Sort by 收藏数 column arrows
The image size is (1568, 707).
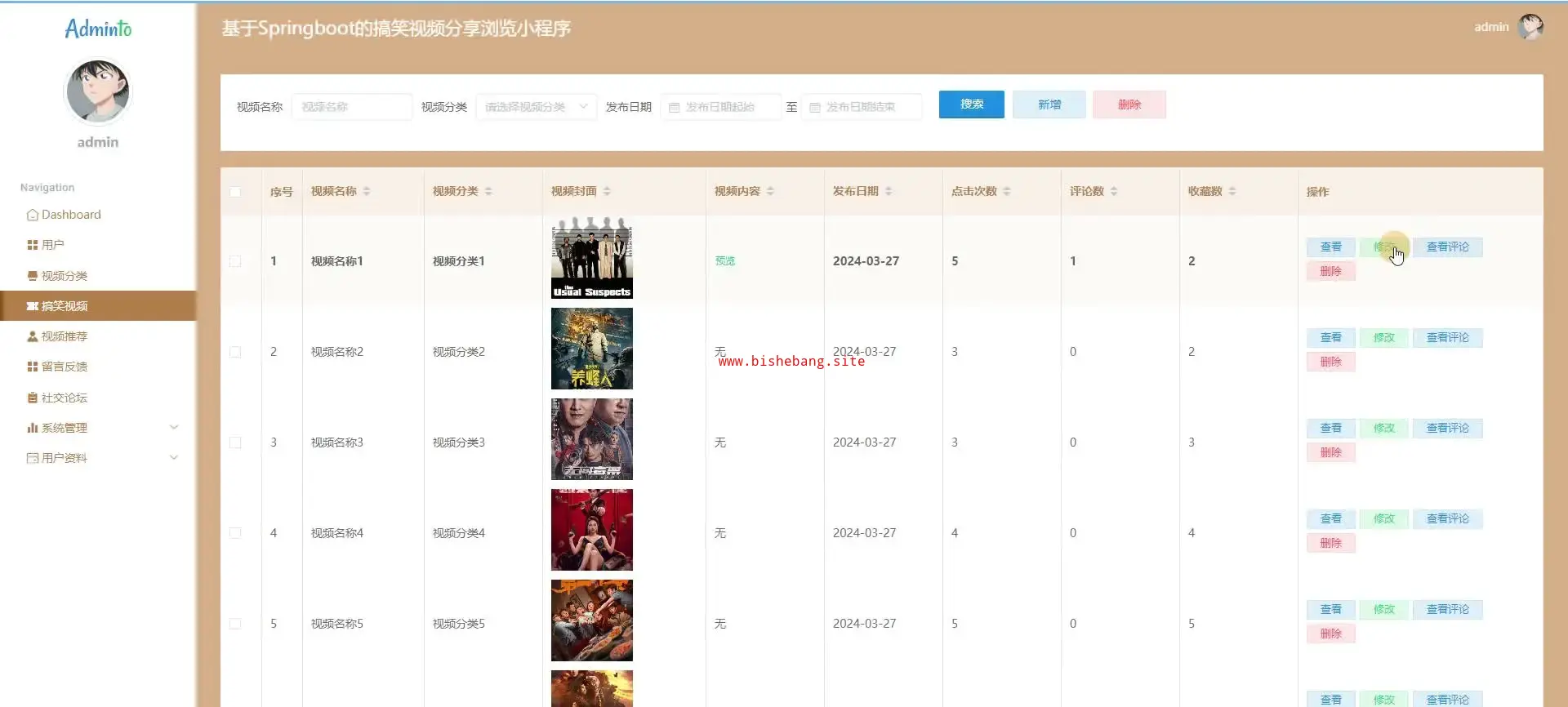pos(1232,191)
